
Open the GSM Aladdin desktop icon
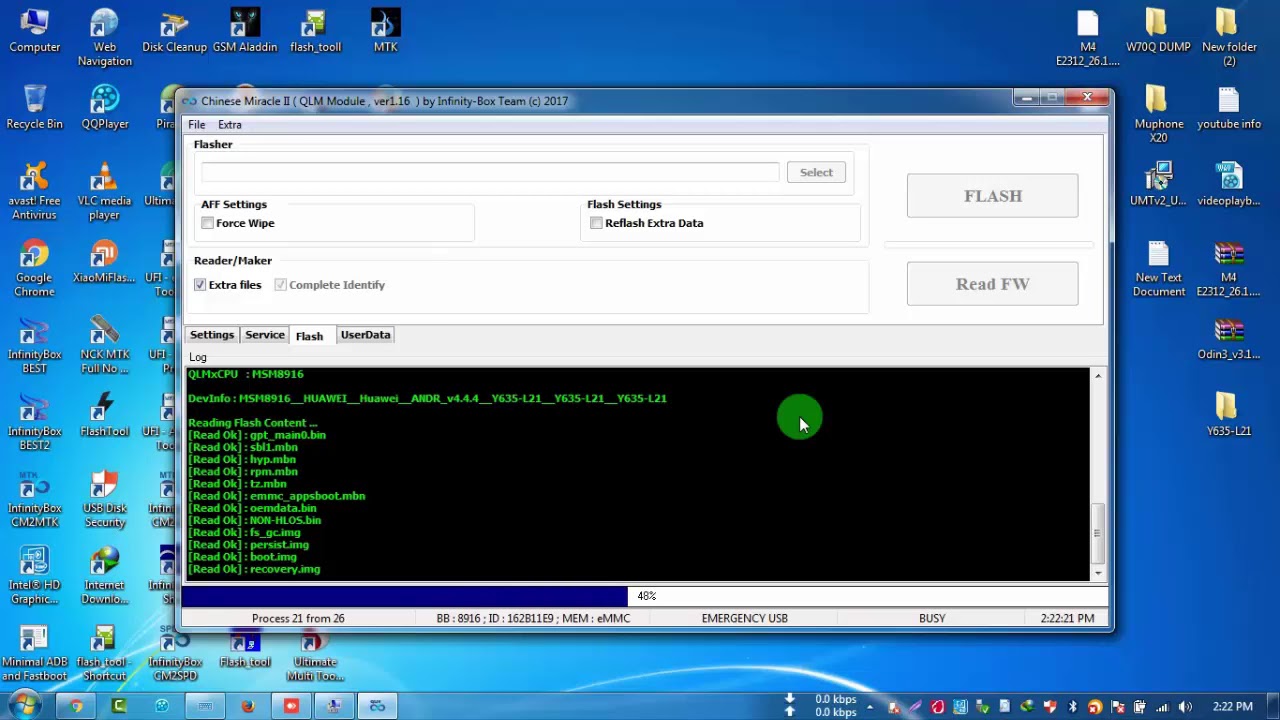coord(245,31)
